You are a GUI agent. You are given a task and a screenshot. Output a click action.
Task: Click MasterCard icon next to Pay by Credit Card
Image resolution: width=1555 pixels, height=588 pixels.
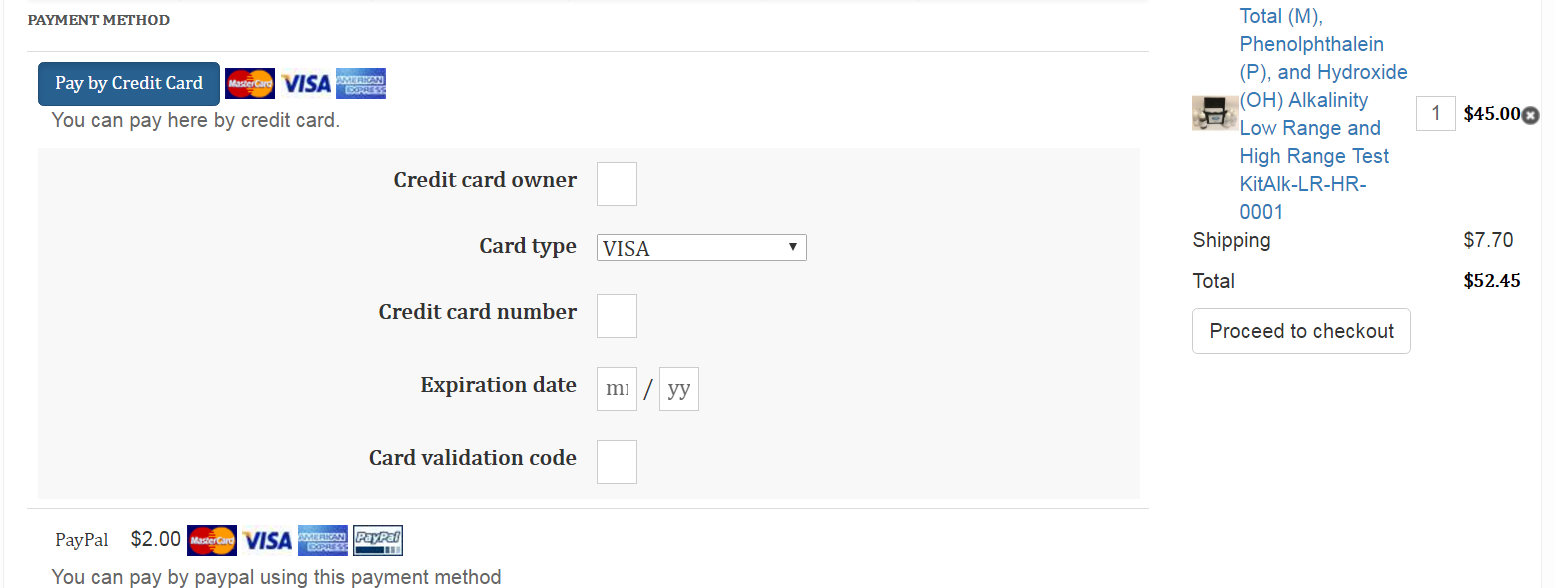pyautogui.click(x=249, y=84)
